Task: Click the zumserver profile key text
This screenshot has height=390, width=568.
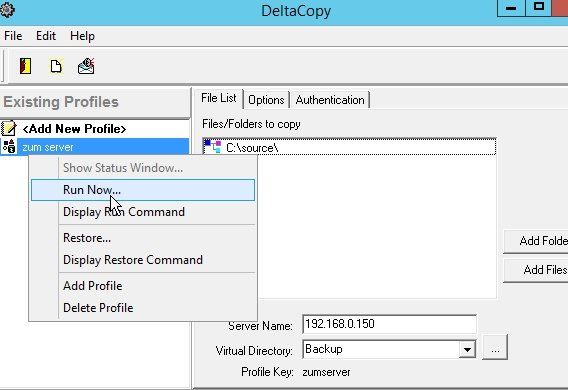Action: pos(326,372)
